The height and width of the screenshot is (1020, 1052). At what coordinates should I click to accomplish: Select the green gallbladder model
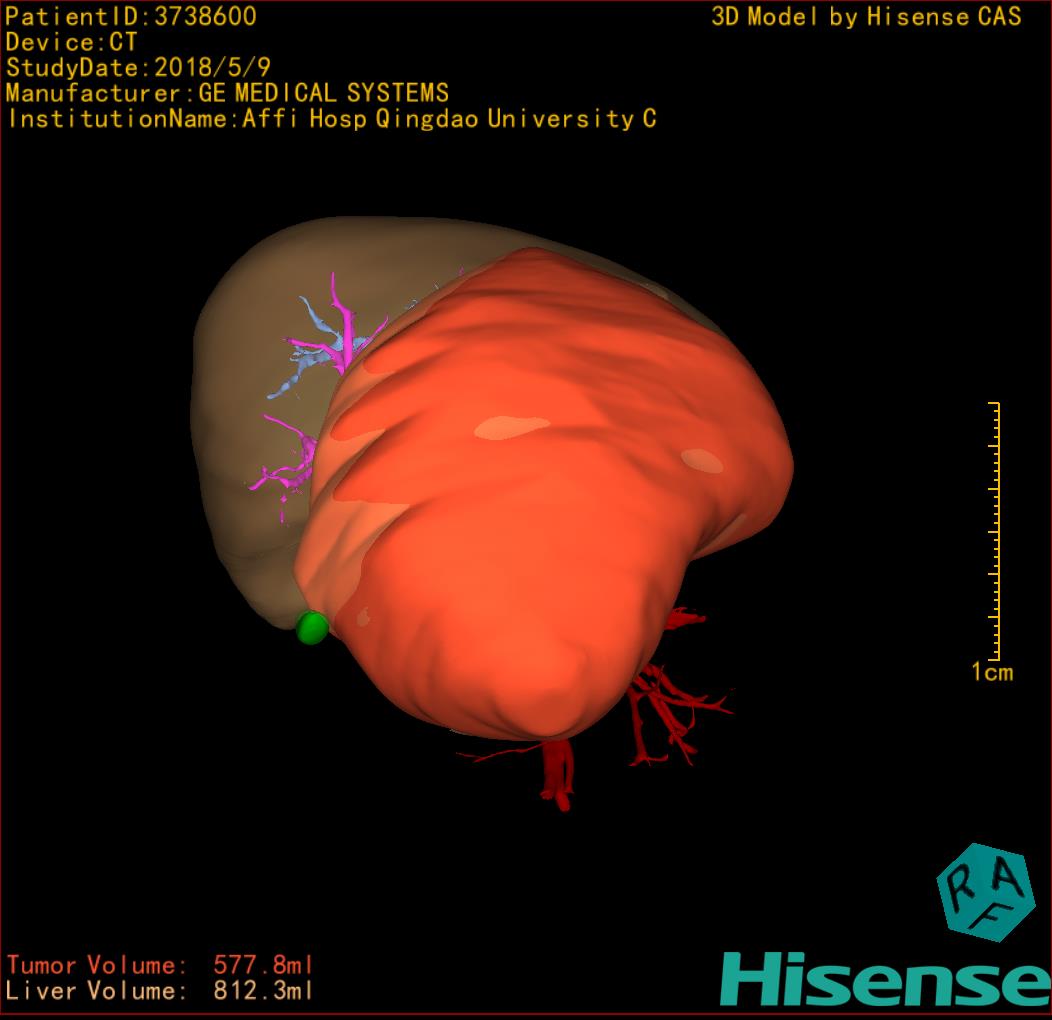click(312, 627)
